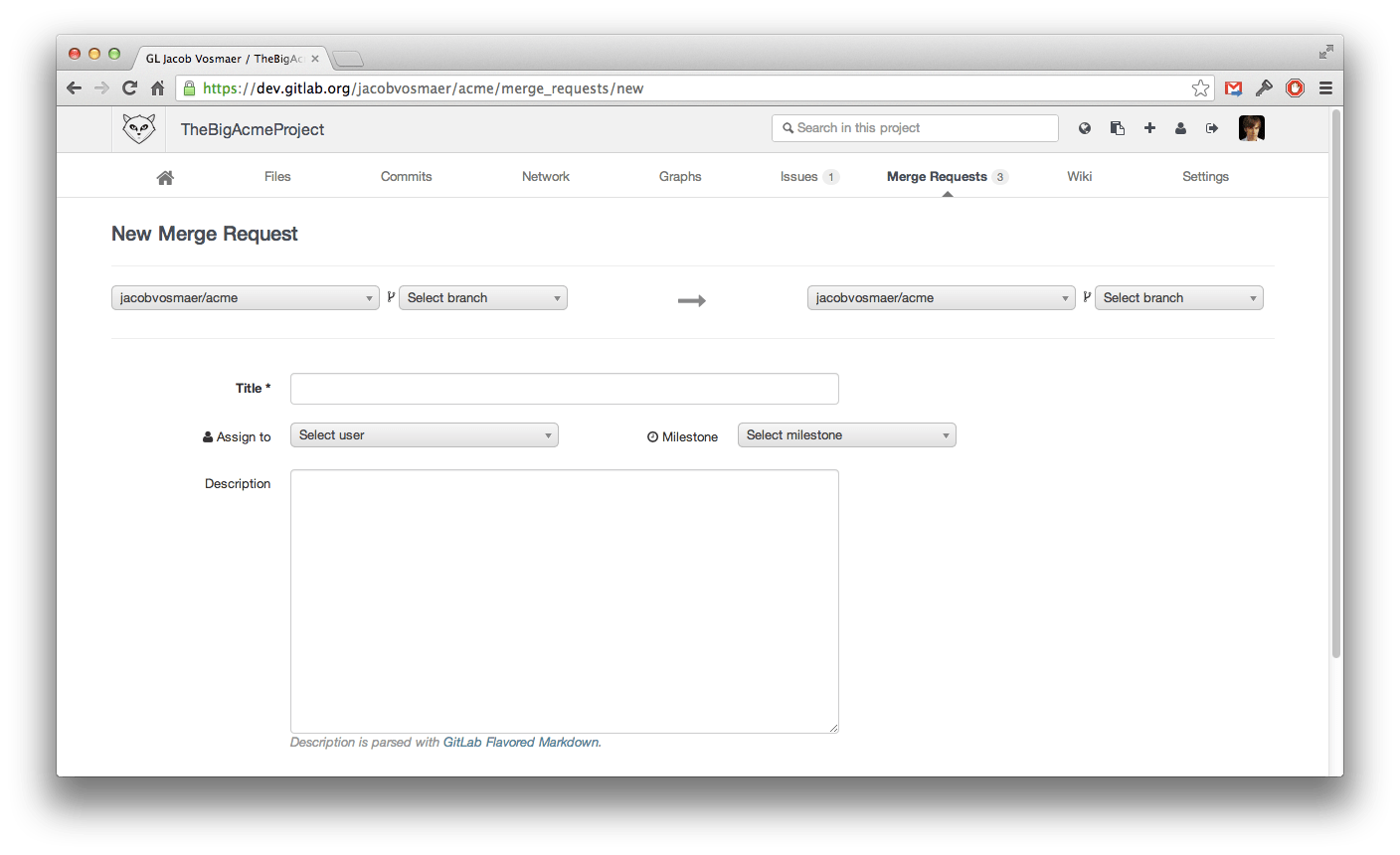Click the Search in this project box
Screen dimensions: 1400x855
914,127
